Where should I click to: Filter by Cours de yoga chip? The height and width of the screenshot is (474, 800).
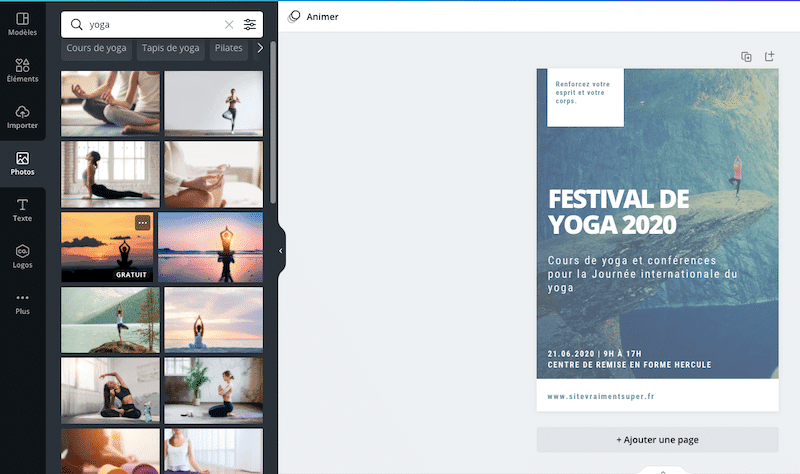pos(96,48)
